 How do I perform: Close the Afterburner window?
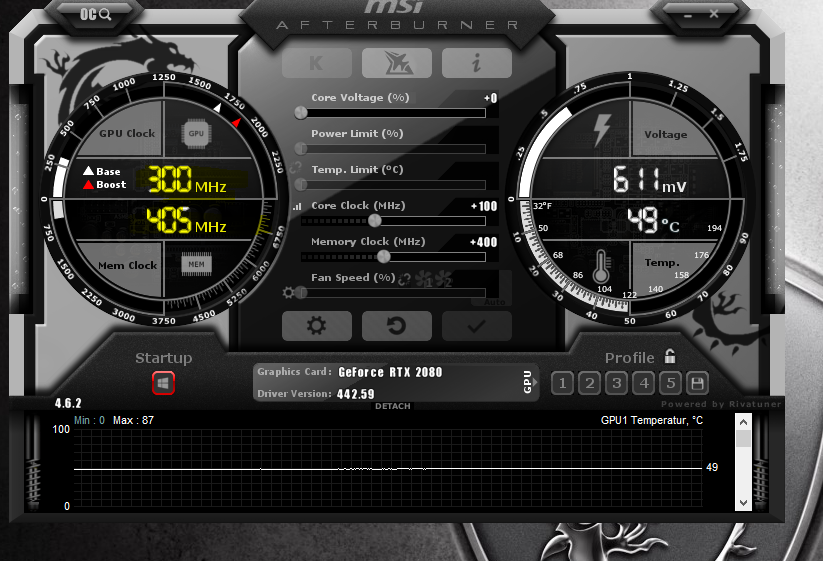click(x=714, y=14)
